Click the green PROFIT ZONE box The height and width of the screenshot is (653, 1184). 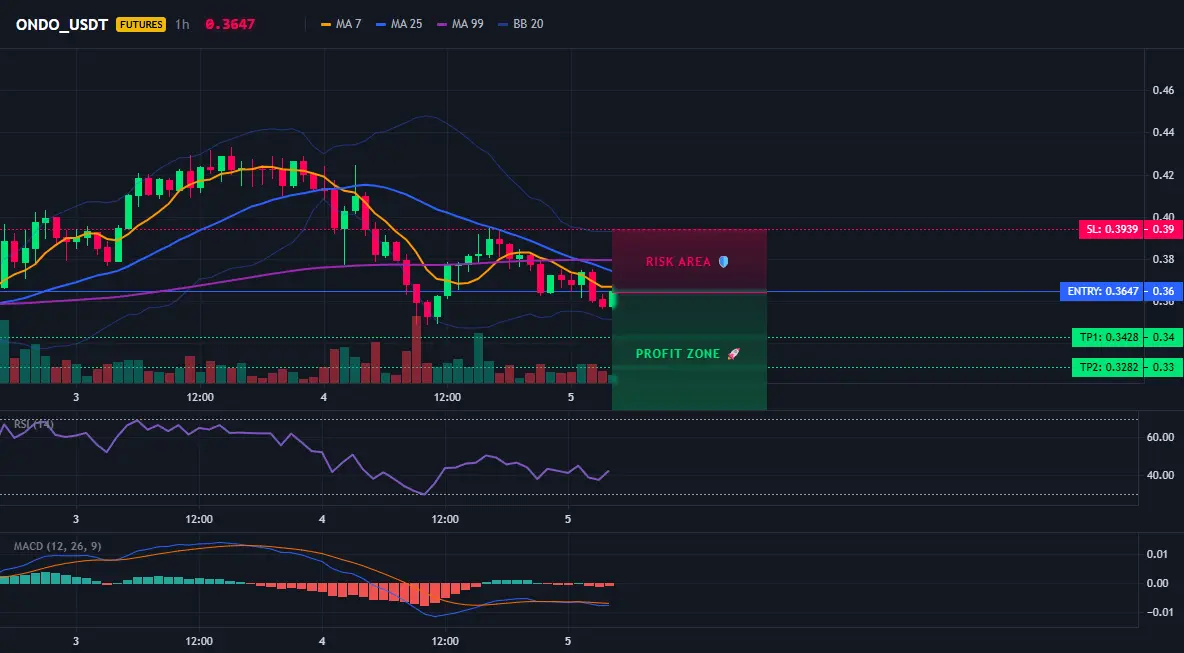(x=689, y=351)
